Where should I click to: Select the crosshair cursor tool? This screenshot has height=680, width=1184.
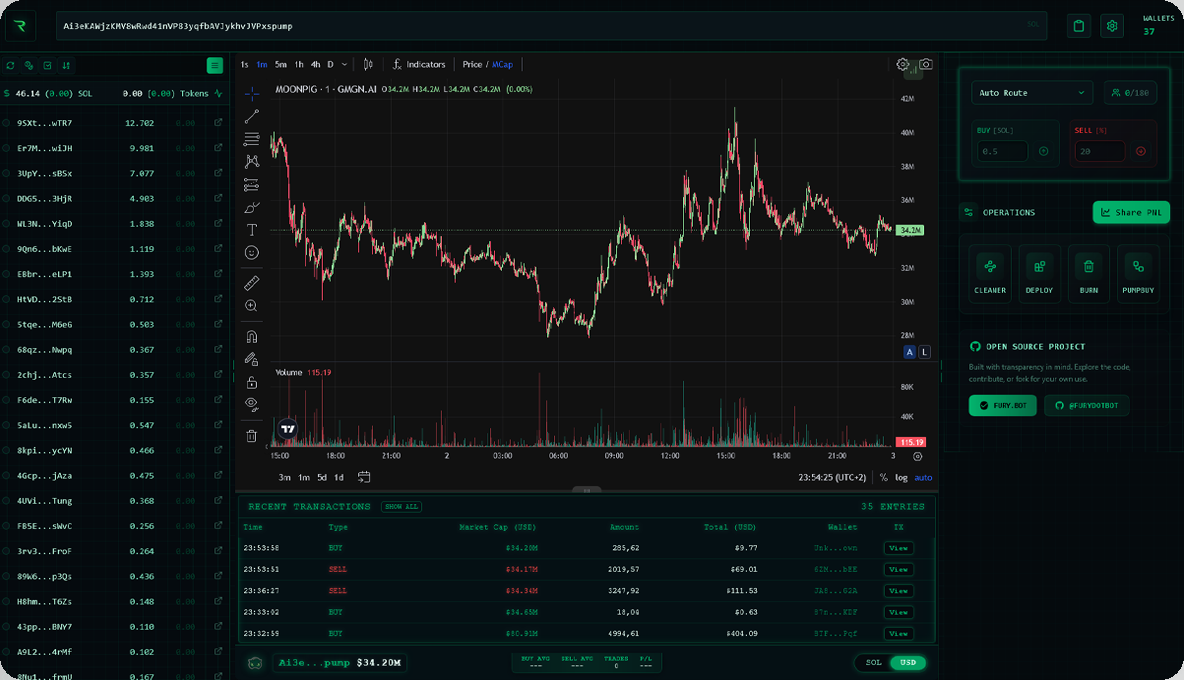point(251,94)
